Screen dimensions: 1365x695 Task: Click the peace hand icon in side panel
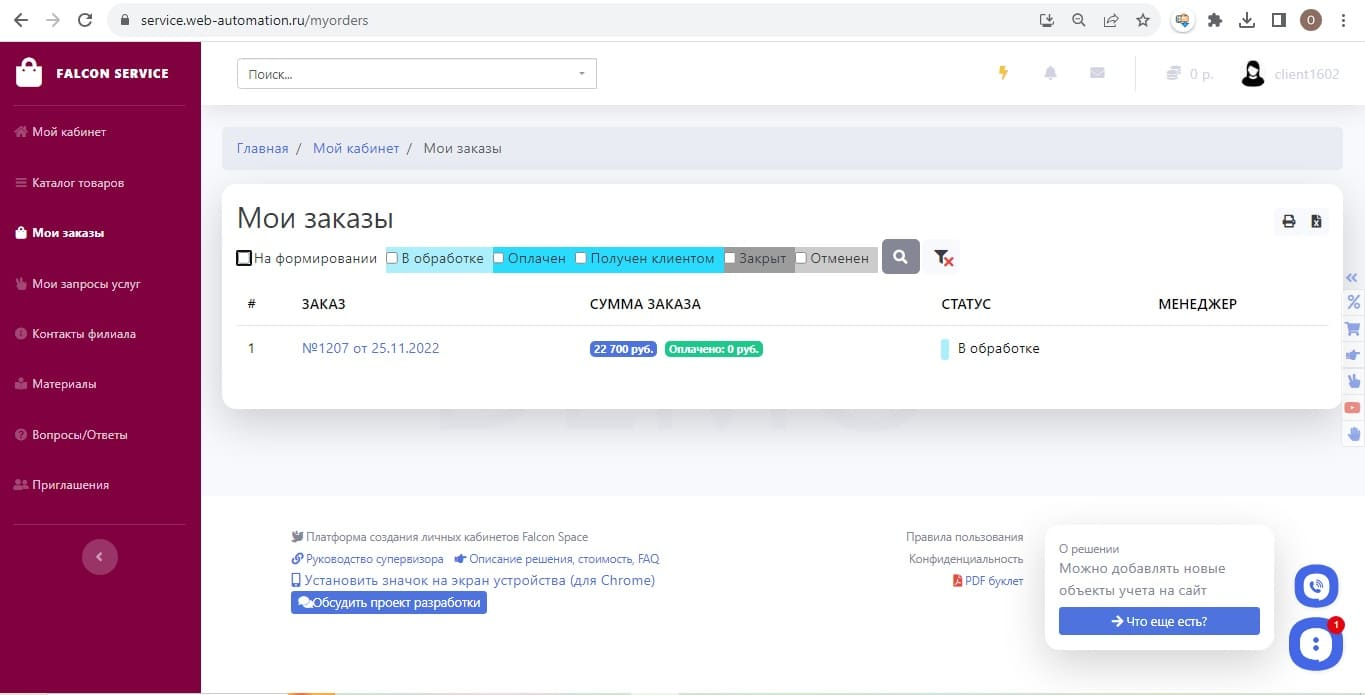click(1353, 381)
